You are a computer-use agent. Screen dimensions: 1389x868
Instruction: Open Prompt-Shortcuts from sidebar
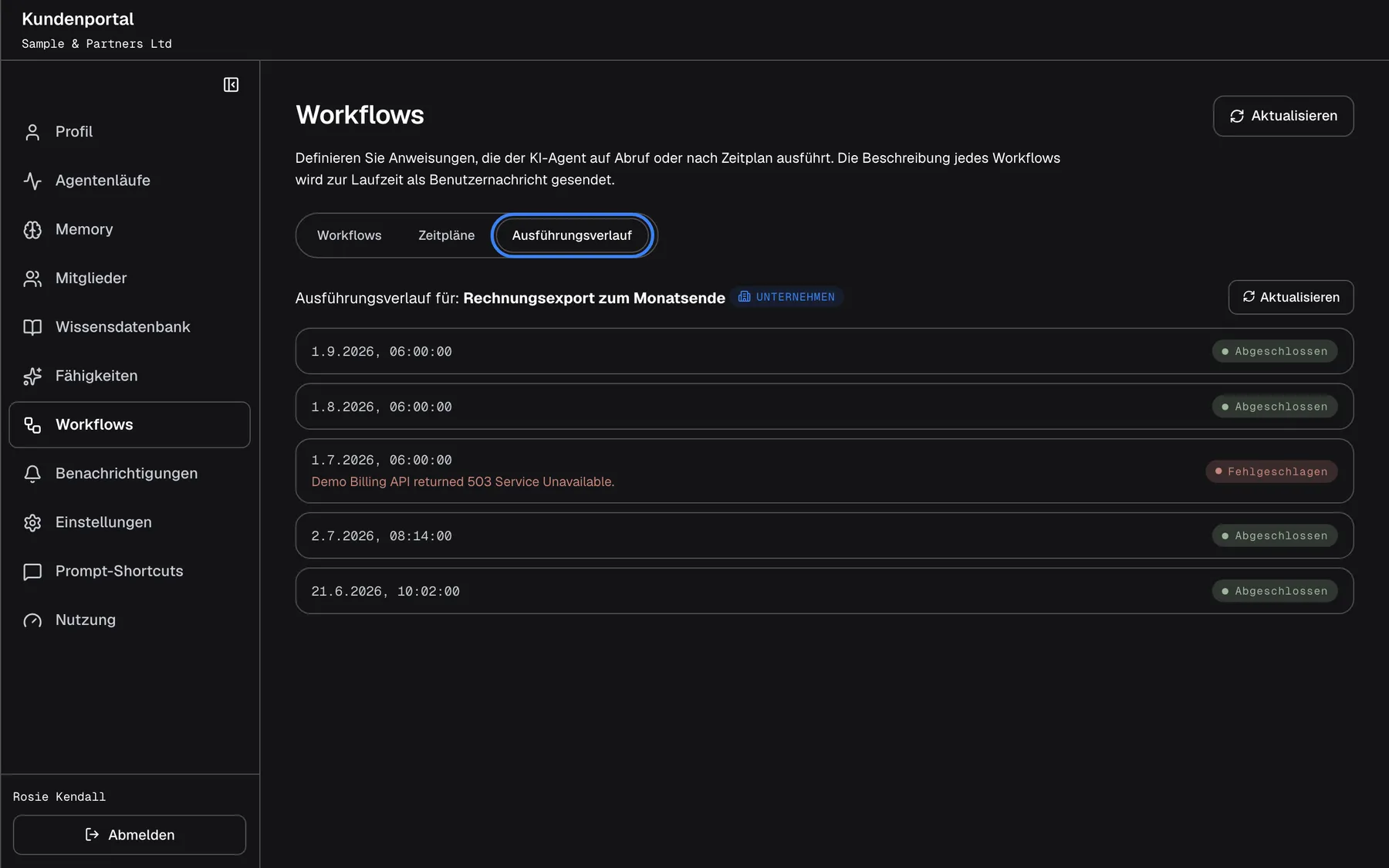[130, 571]
